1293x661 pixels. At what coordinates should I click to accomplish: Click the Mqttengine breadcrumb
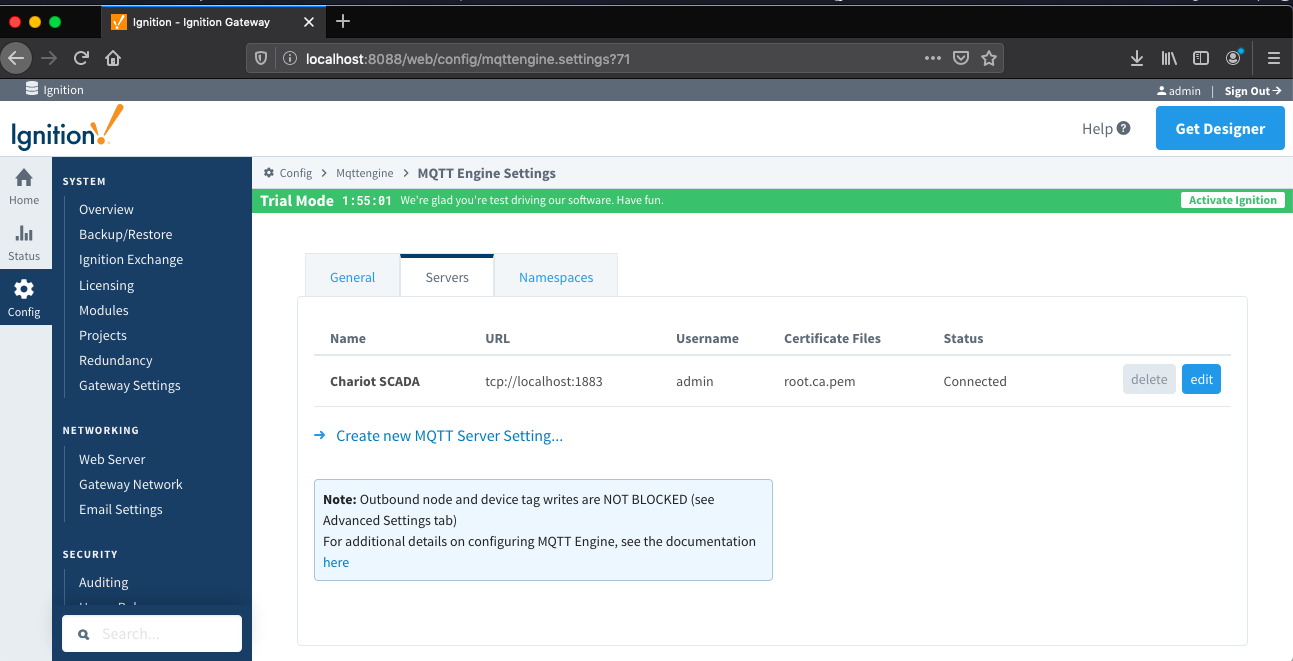point(365,173)
